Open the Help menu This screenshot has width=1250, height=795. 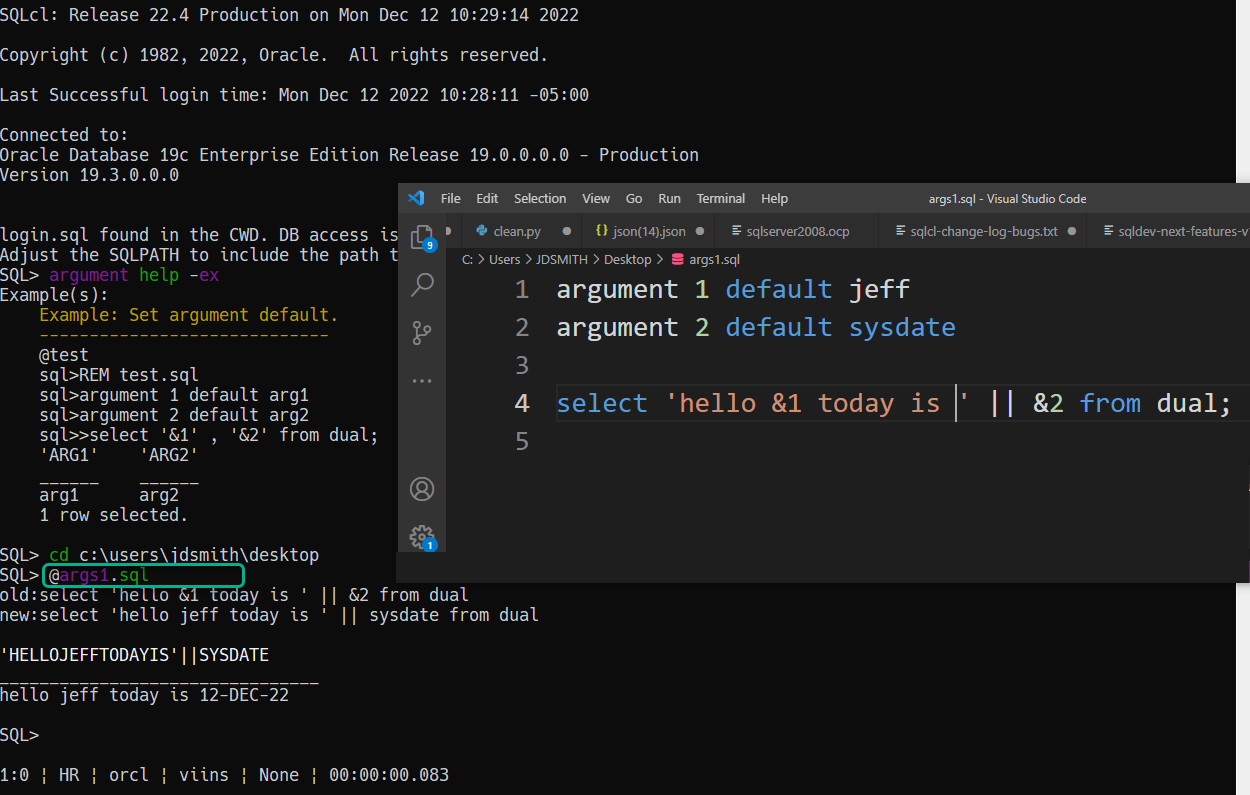[x=774, y=198]
